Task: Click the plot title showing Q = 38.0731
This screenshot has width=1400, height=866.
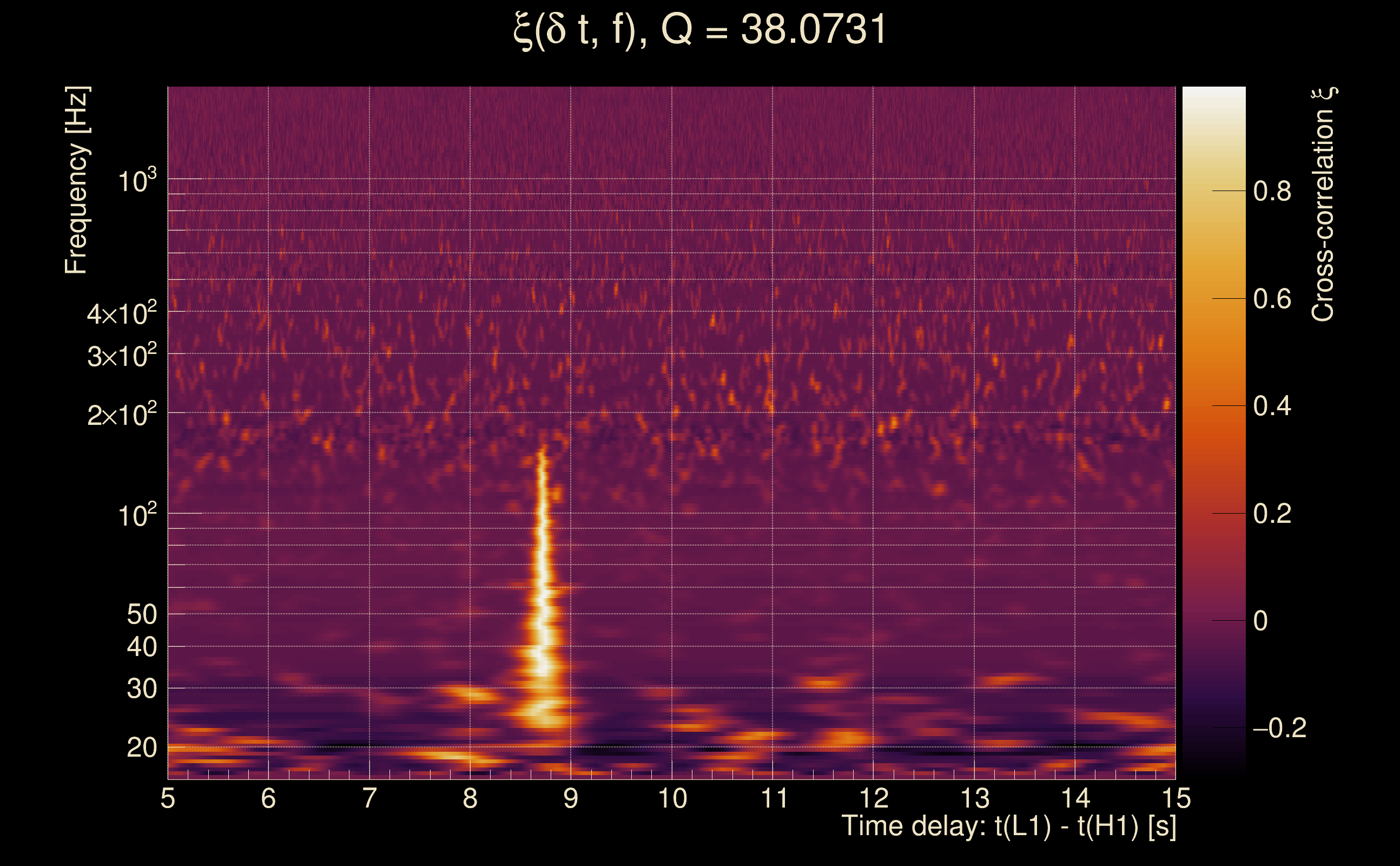Action: [699, 30]
